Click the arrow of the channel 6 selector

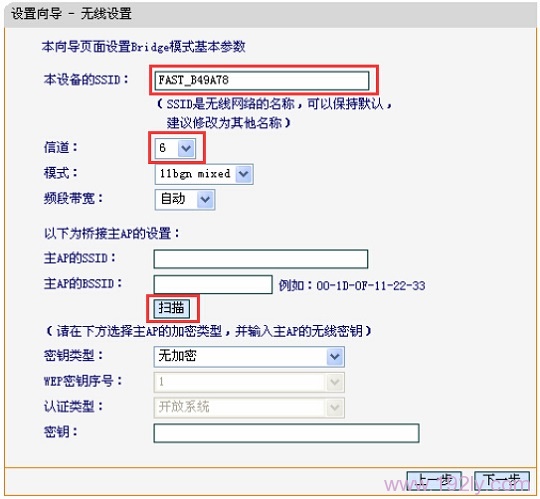tap(186, 148)
